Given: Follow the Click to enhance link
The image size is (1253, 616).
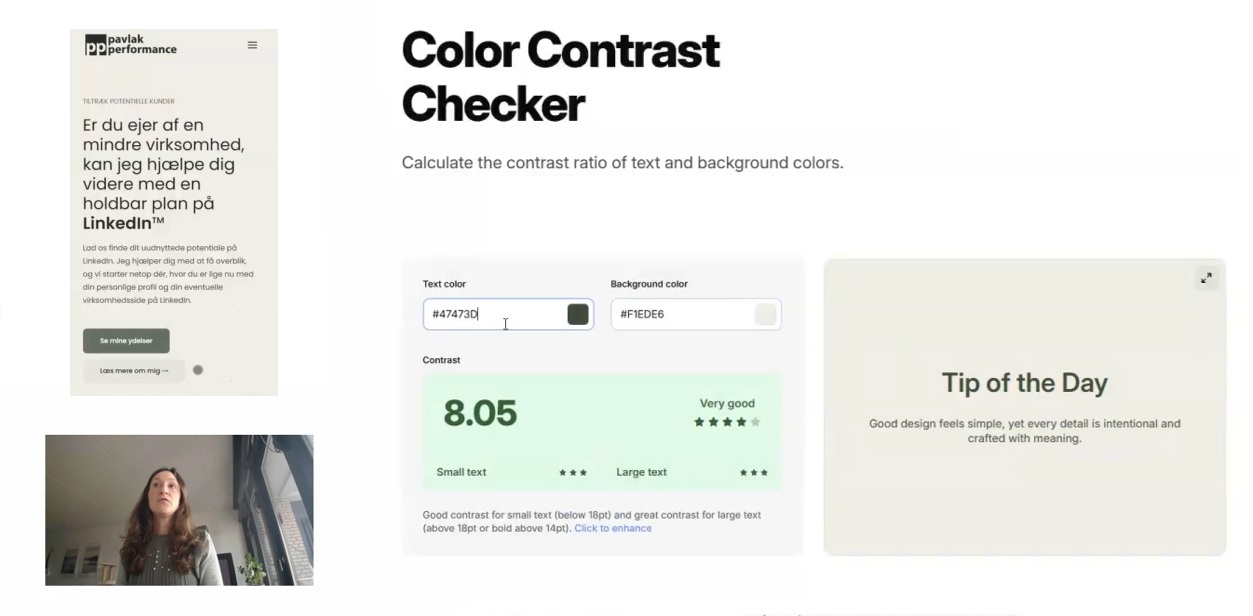Looking at the screenshot, I should click(613, 528).
